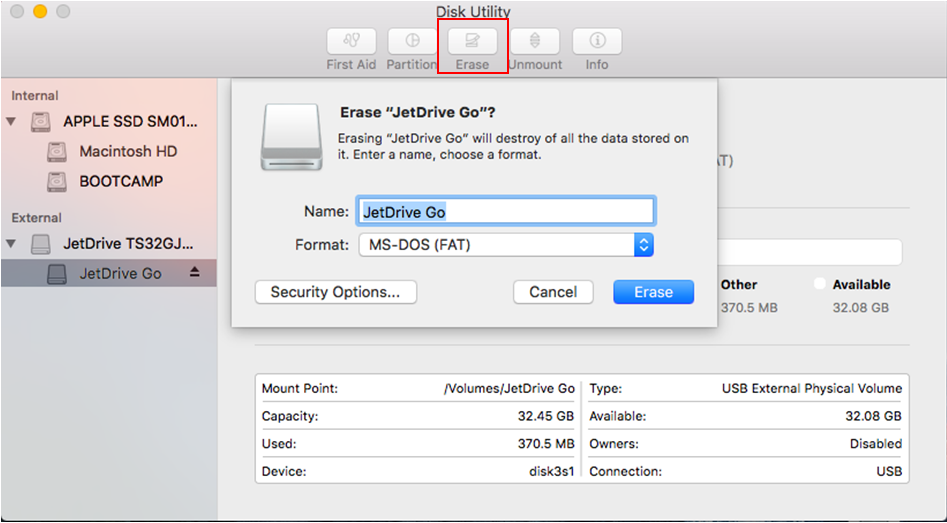
Task: Click the /Volumes/JetDrive Go mount point value
Action: pos(509,389)
